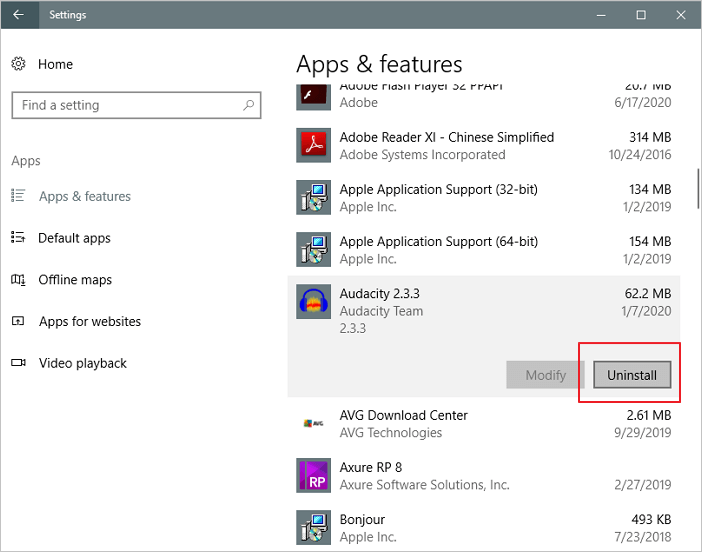Screen dimensions: 702x552
Task: Open Default apps settings
Action: [74, 238]
